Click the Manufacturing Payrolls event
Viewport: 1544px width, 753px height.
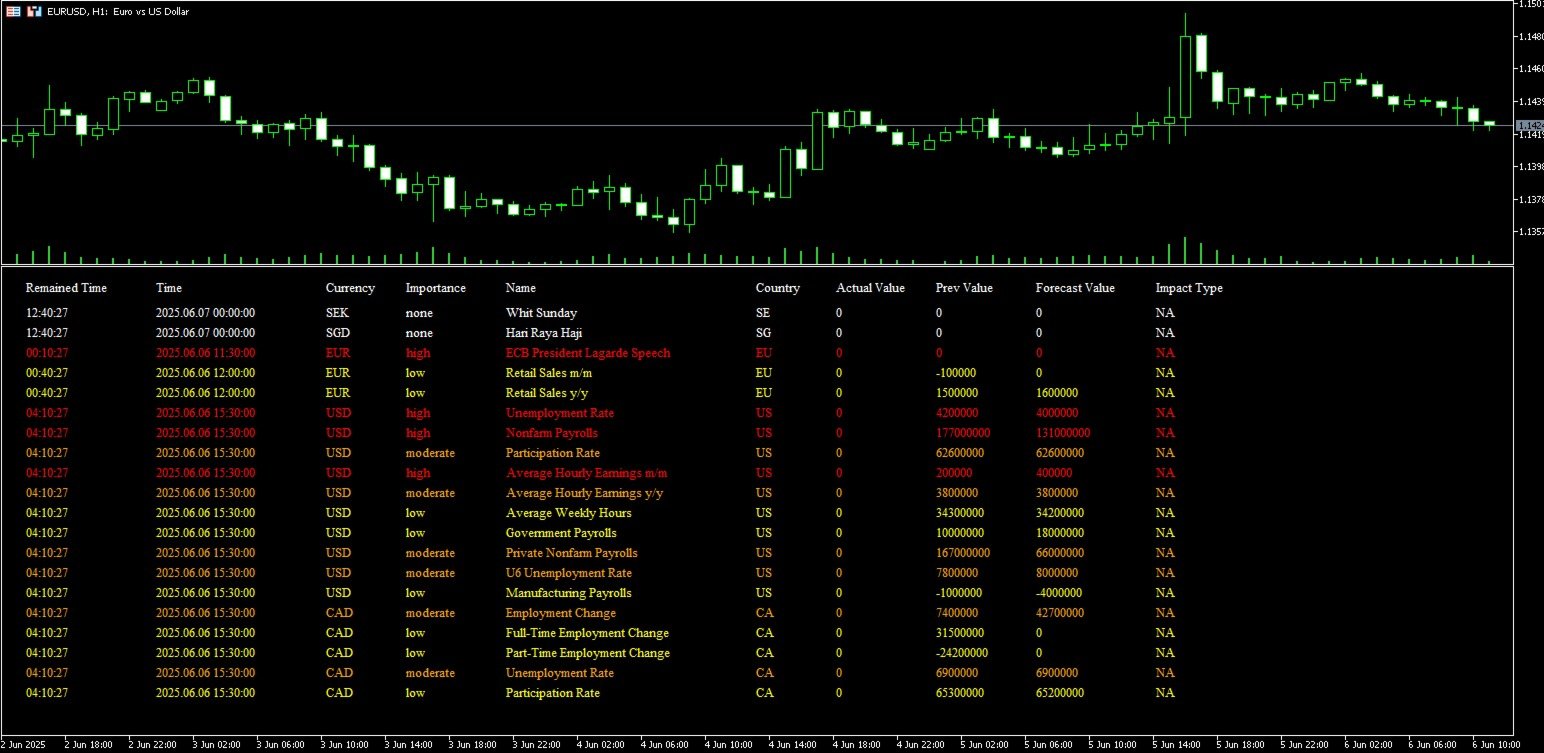pyautogui.click(x=569, y=593)
